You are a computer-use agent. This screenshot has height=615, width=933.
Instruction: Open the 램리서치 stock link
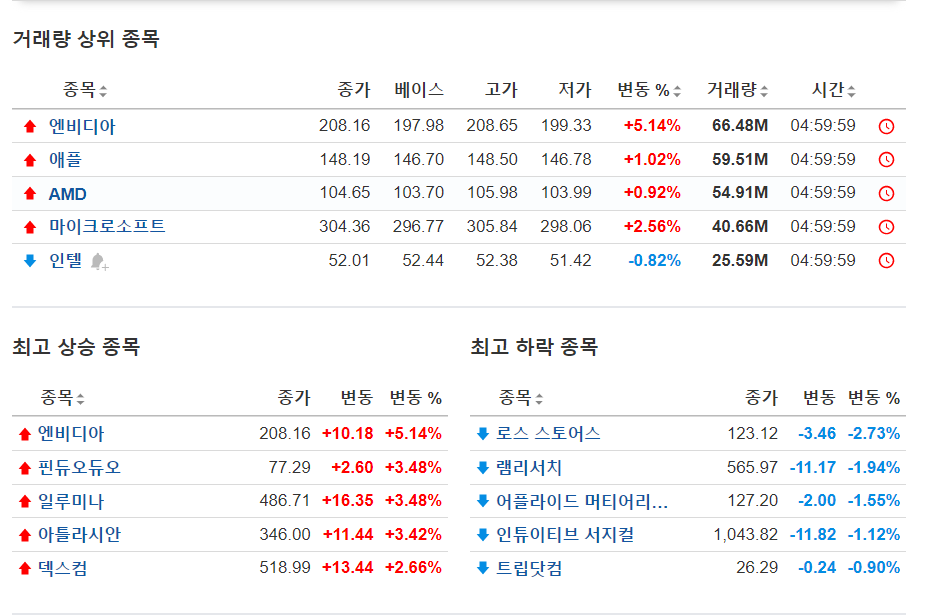tap(529, 467)
